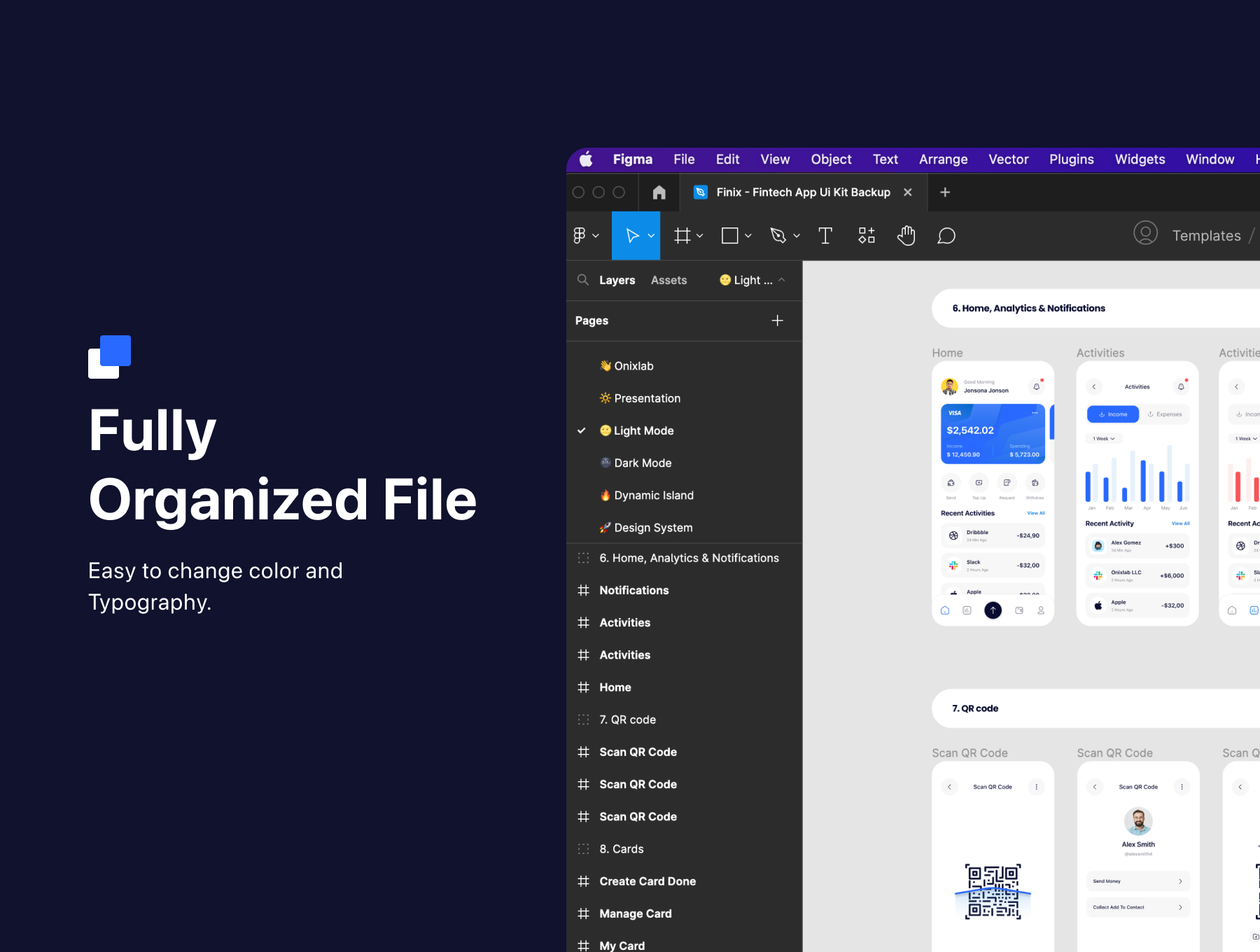The image size is (1260, 952).
Task: Collapse the Light page selector chevron
Action: click(782, 280)
